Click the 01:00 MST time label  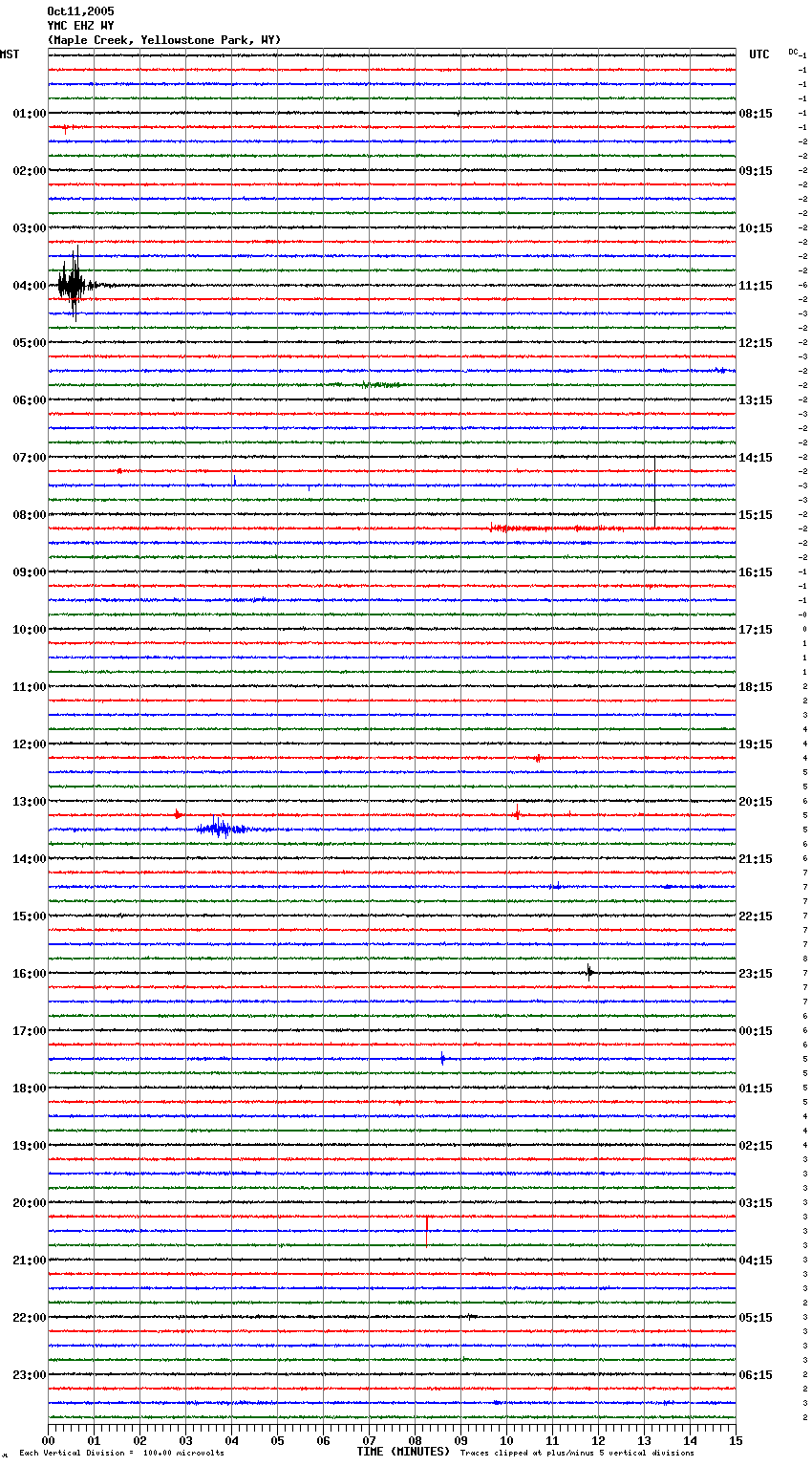(30, 114)
